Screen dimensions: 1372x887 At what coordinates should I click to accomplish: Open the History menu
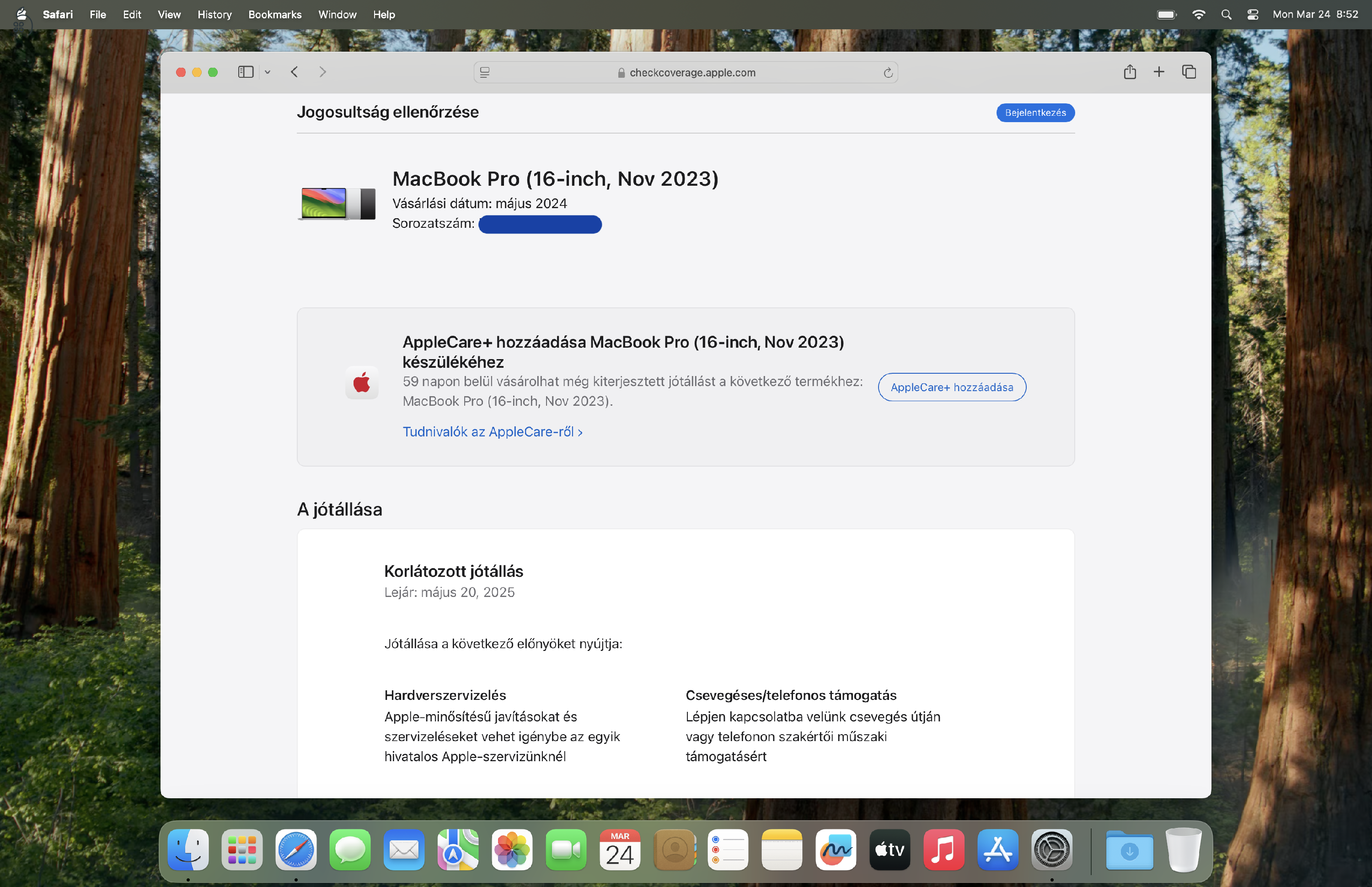coord(214,14)
